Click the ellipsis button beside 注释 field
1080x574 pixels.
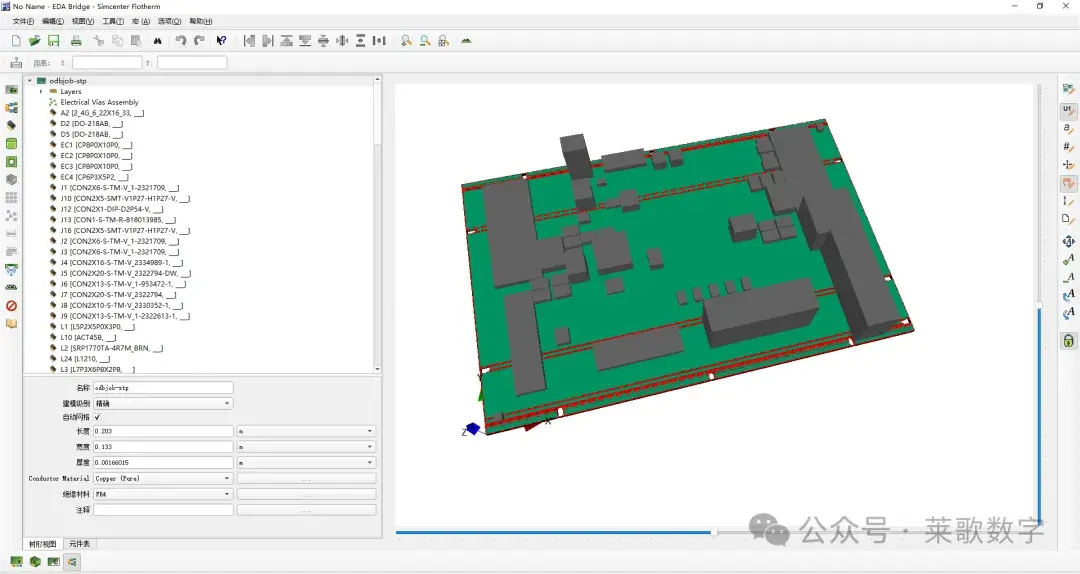coord(306,510)
